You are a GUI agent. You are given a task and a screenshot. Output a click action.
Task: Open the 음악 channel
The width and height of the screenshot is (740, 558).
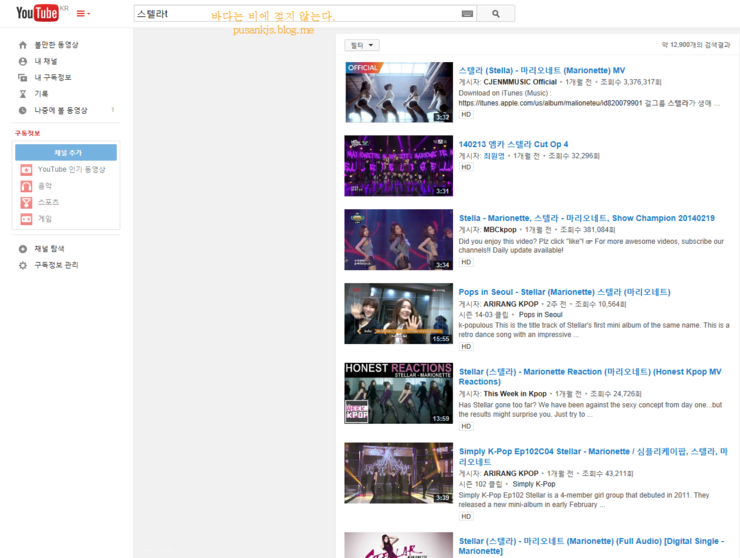[45, 186]
